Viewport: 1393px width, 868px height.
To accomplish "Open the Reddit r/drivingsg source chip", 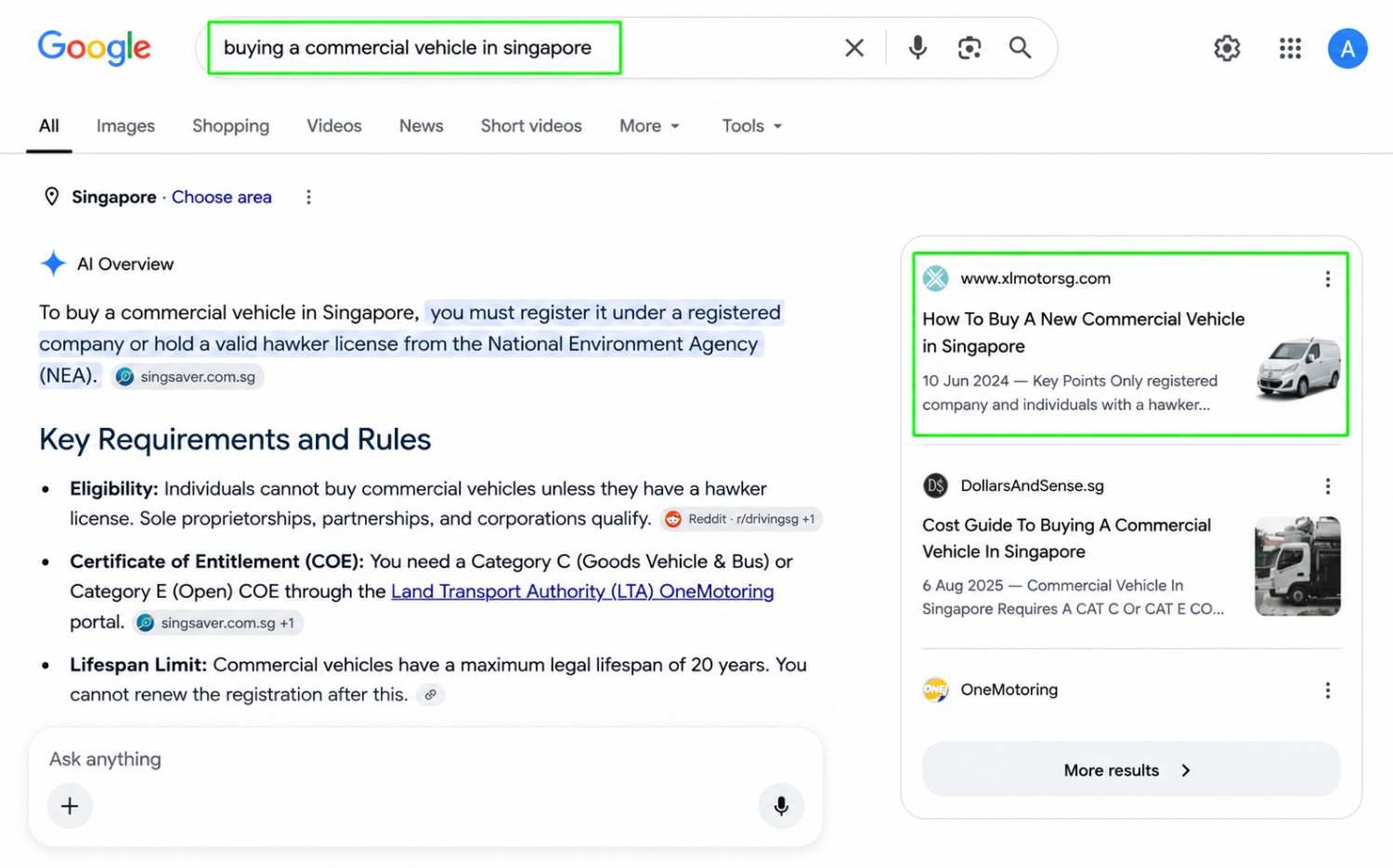I will click(x=741, y=519).
